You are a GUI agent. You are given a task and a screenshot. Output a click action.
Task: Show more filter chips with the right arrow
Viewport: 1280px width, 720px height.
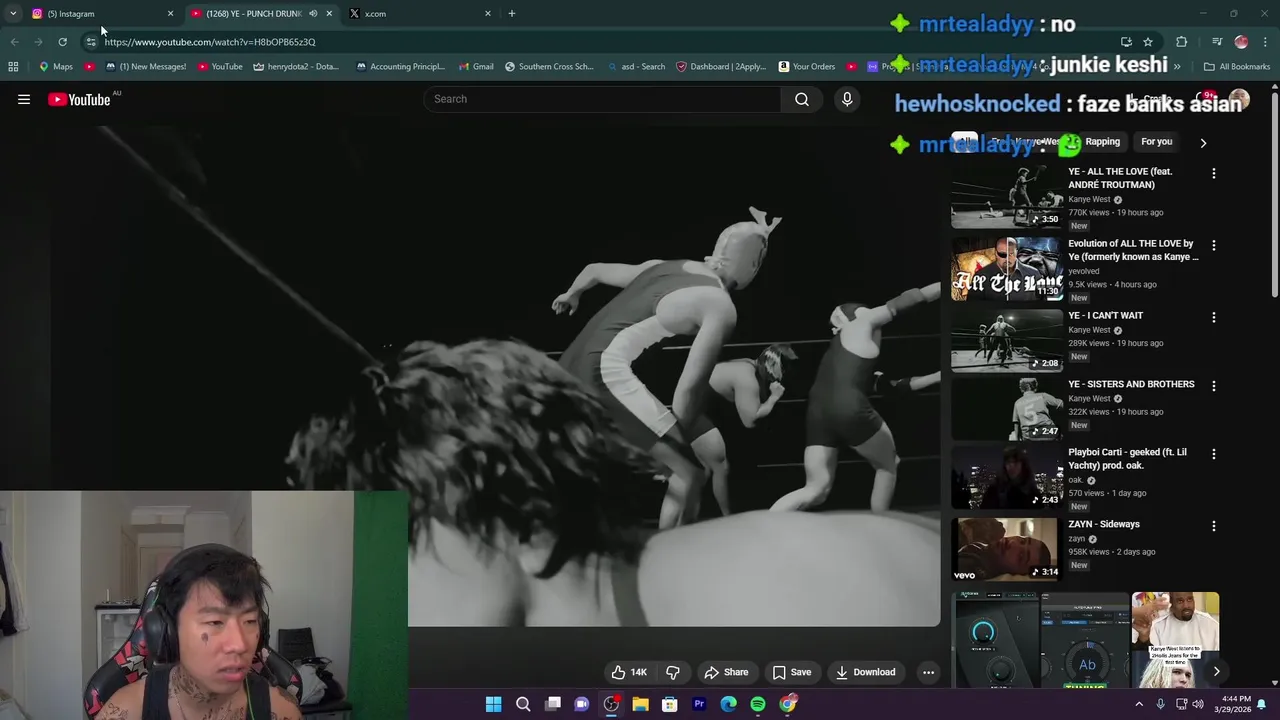(1203, 142)
